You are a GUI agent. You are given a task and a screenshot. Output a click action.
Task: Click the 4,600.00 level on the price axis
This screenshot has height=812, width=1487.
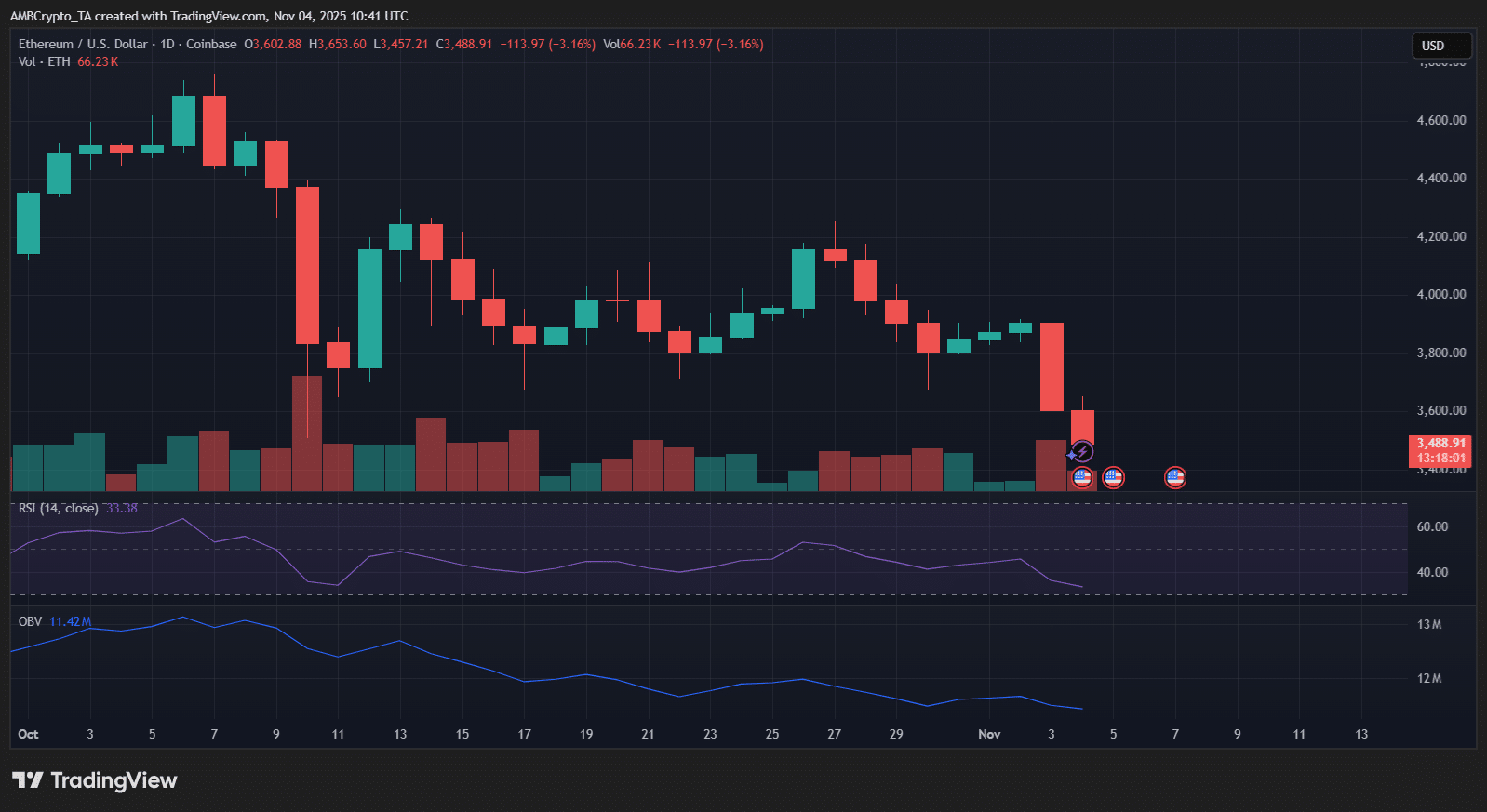1440,120
